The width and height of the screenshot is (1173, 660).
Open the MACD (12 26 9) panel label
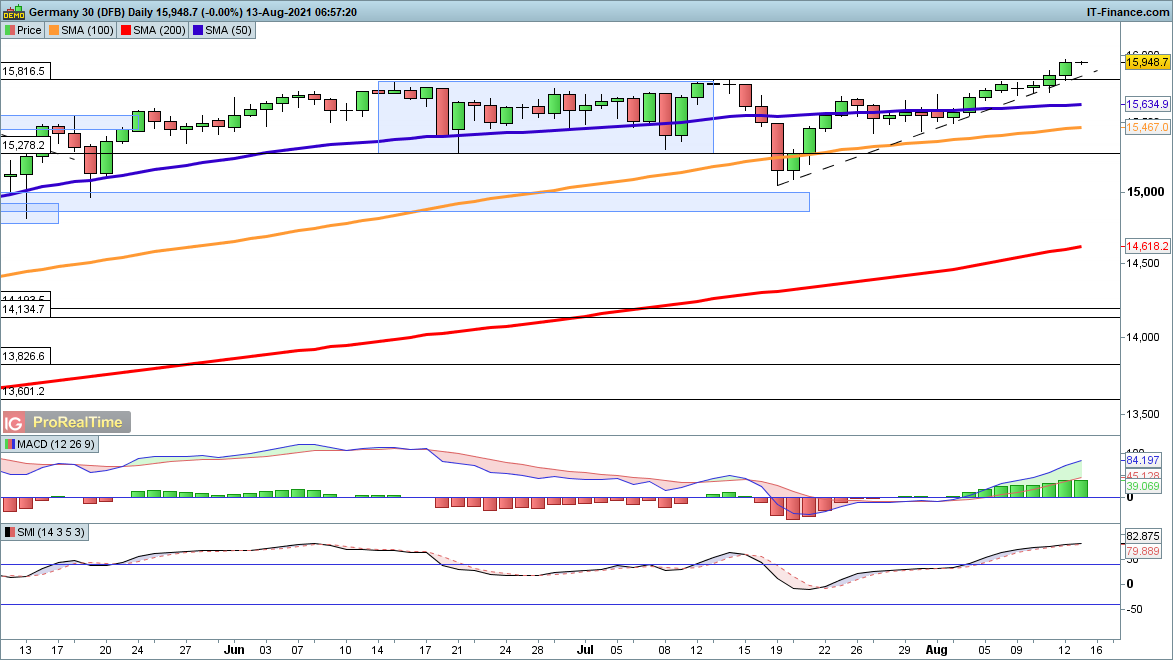50,443
